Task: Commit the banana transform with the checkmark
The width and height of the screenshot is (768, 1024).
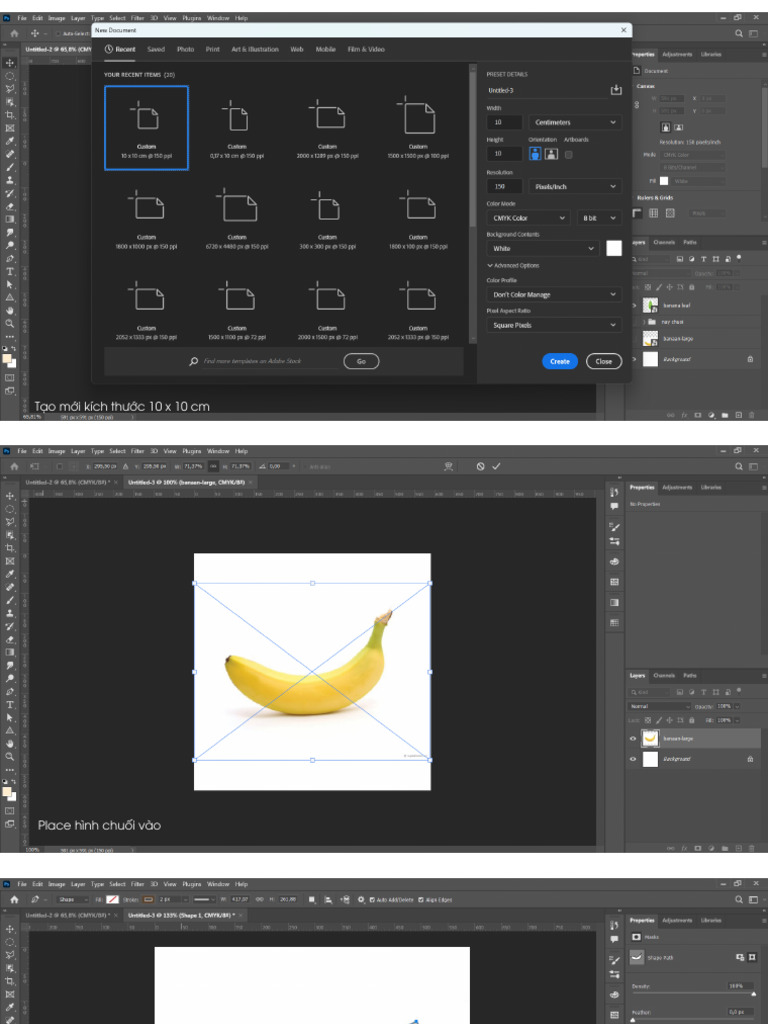Action: pyautogui.click(x=496, y=466)
